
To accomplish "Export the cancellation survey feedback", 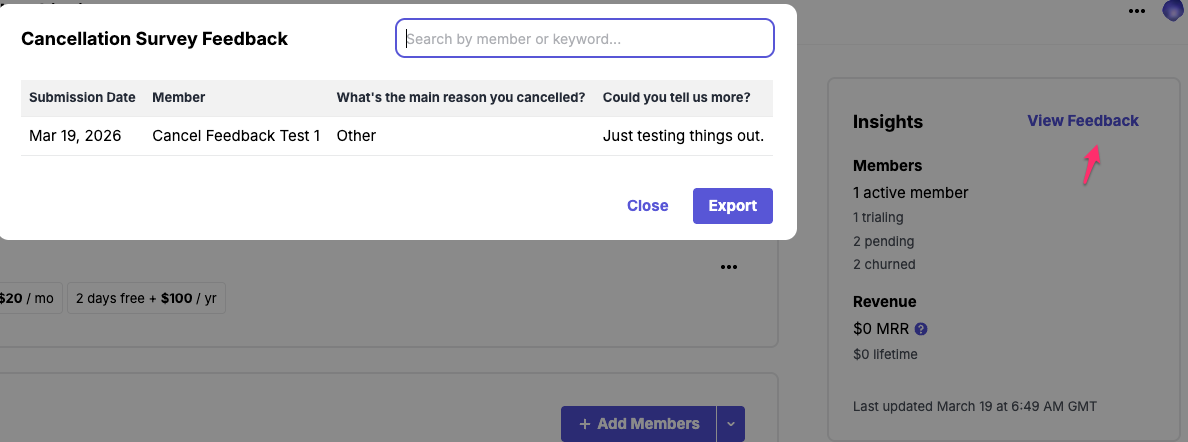I will (732, 206).
